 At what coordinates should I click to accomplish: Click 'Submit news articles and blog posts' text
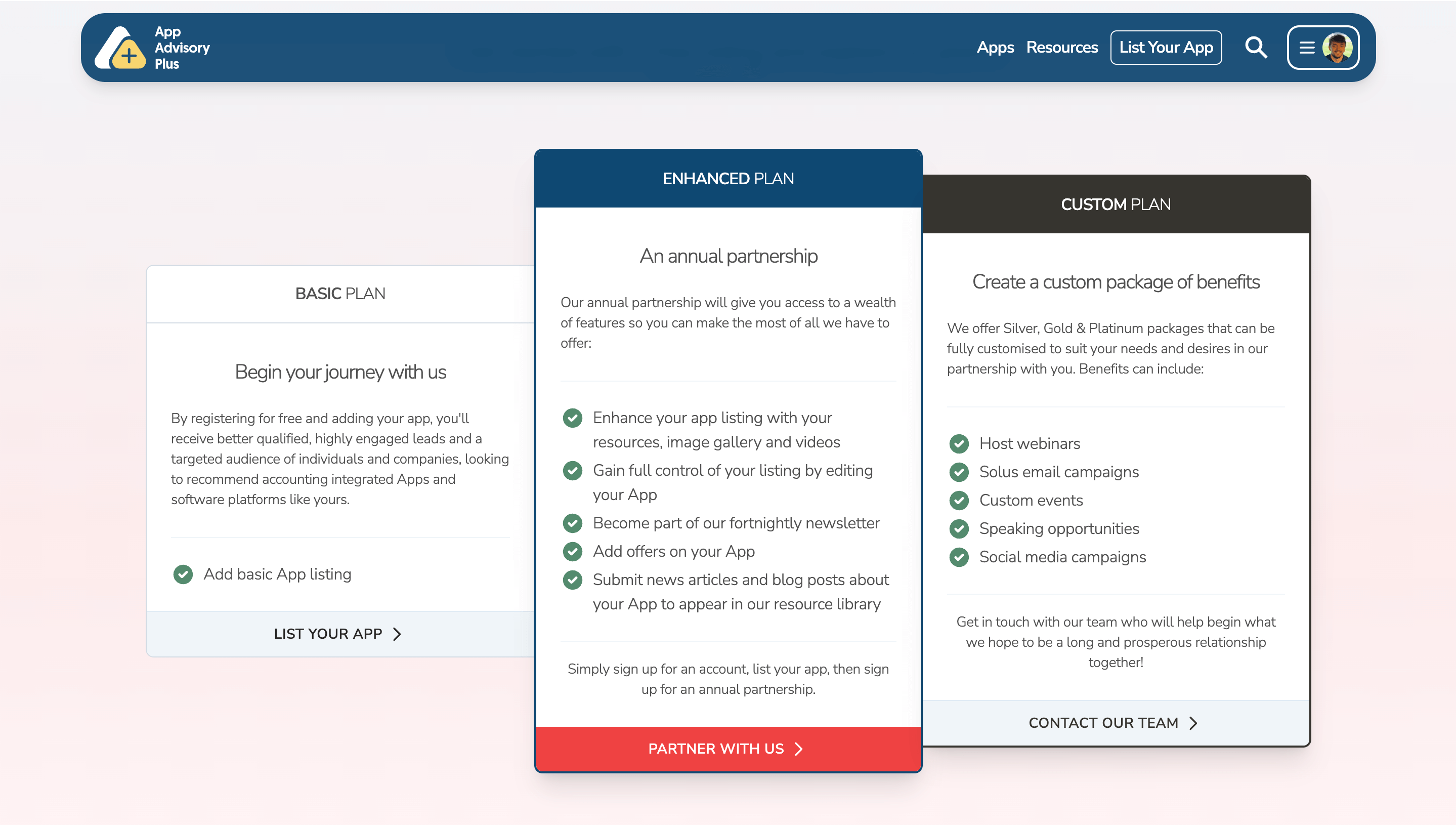pyautogui.click(x=741, y=592)
